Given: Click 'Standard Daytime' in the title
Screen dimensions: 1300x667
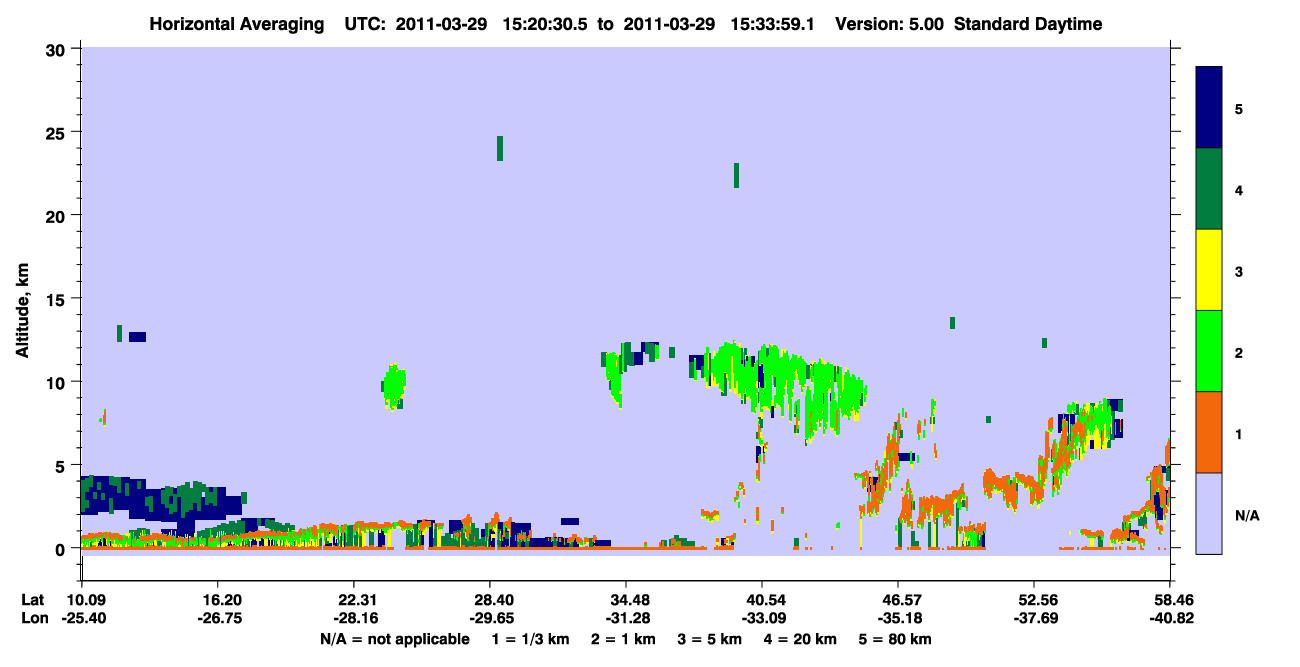Looking at the screenshot, I should click(x=1028, y=25).
